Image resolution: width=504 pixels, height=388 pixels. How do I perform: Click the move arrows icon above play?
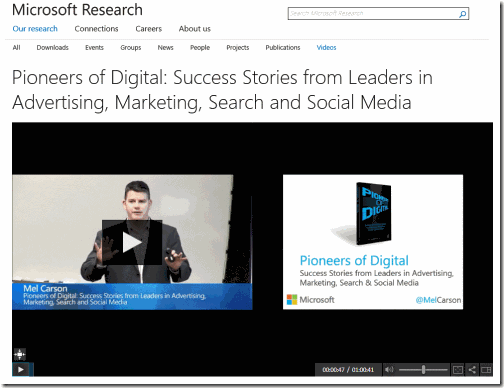point(20,354)
